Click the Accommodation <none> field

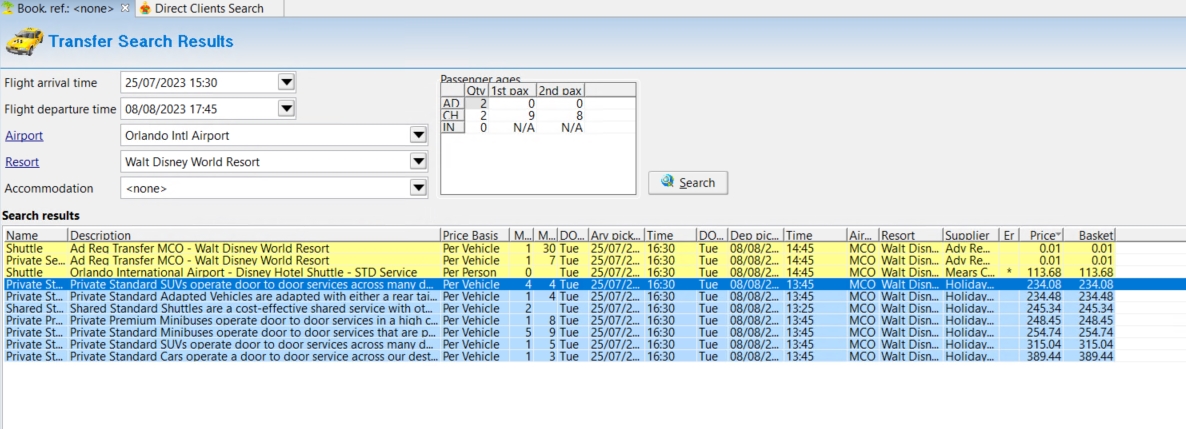[274, 188]
